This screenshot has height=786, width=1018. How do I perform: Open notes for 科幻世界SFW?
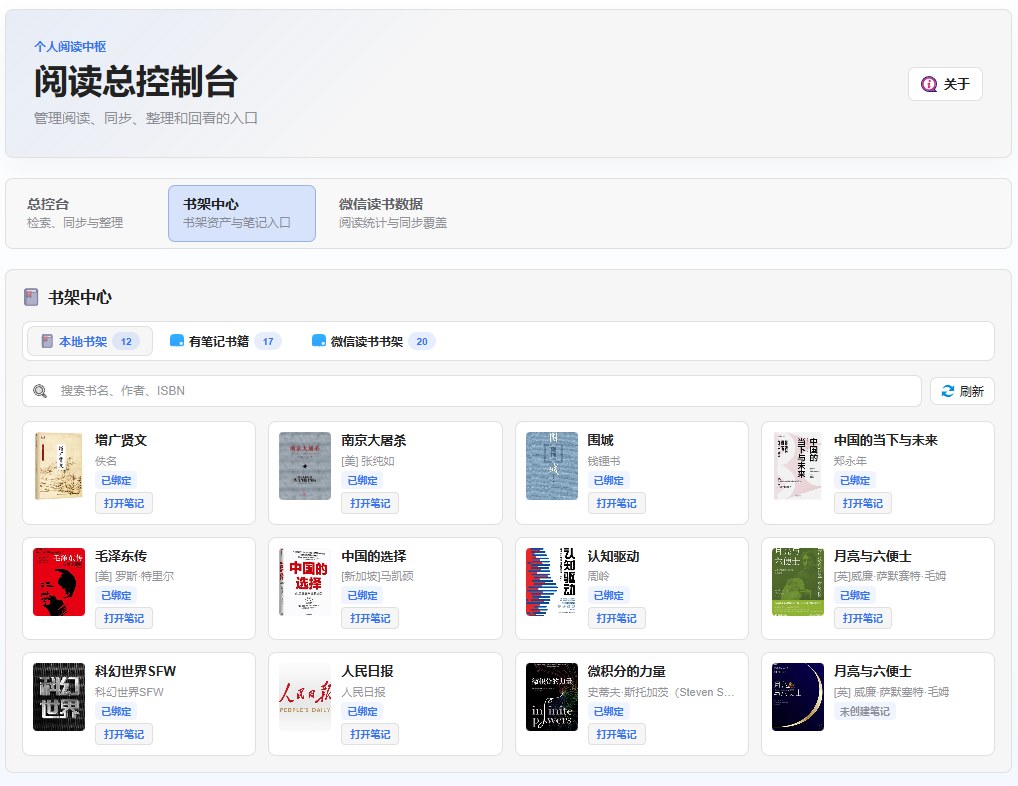pyautogui.click(x=124, y=734)
